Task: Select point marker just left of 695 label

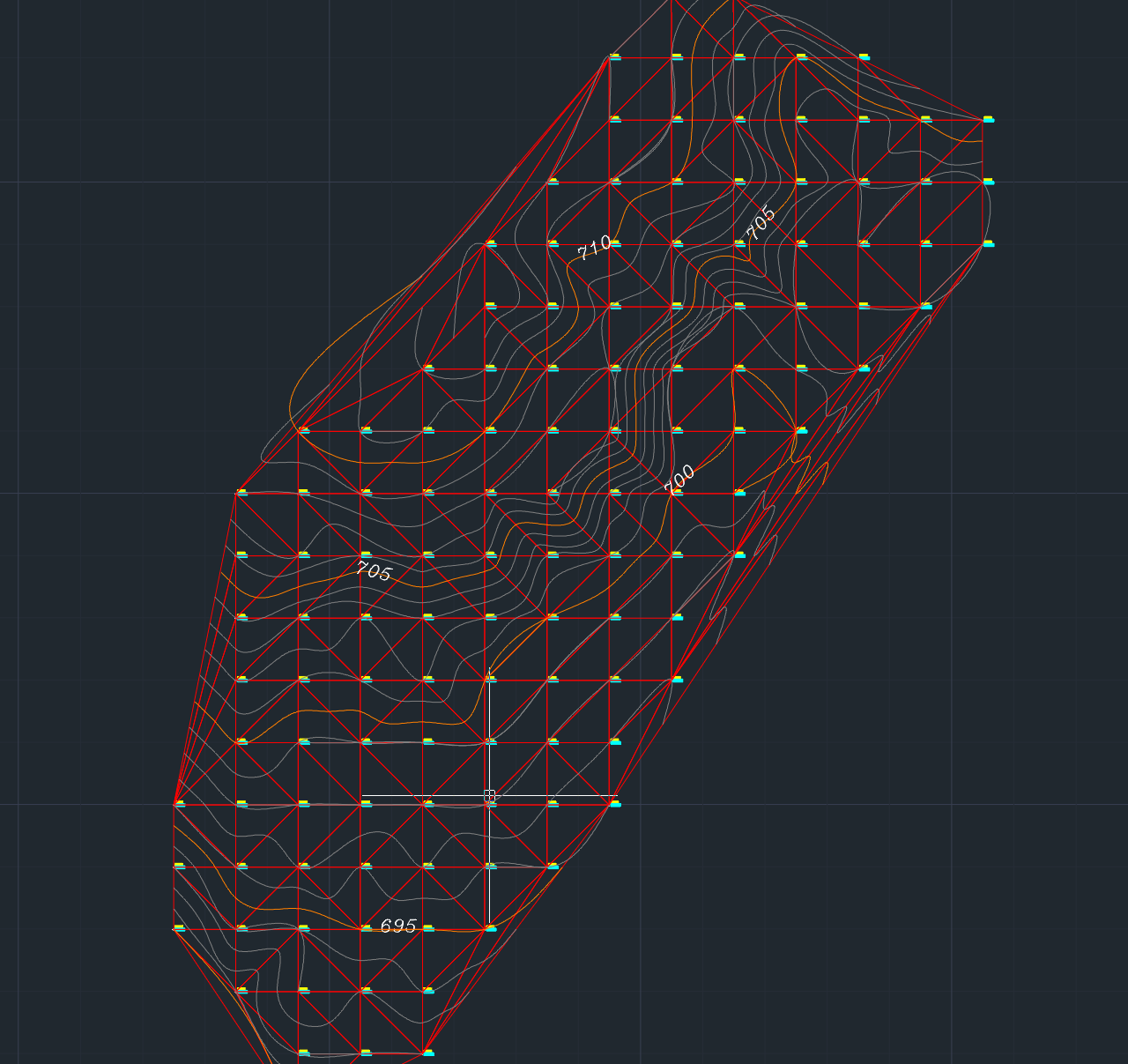Action: tap(366, 927)
